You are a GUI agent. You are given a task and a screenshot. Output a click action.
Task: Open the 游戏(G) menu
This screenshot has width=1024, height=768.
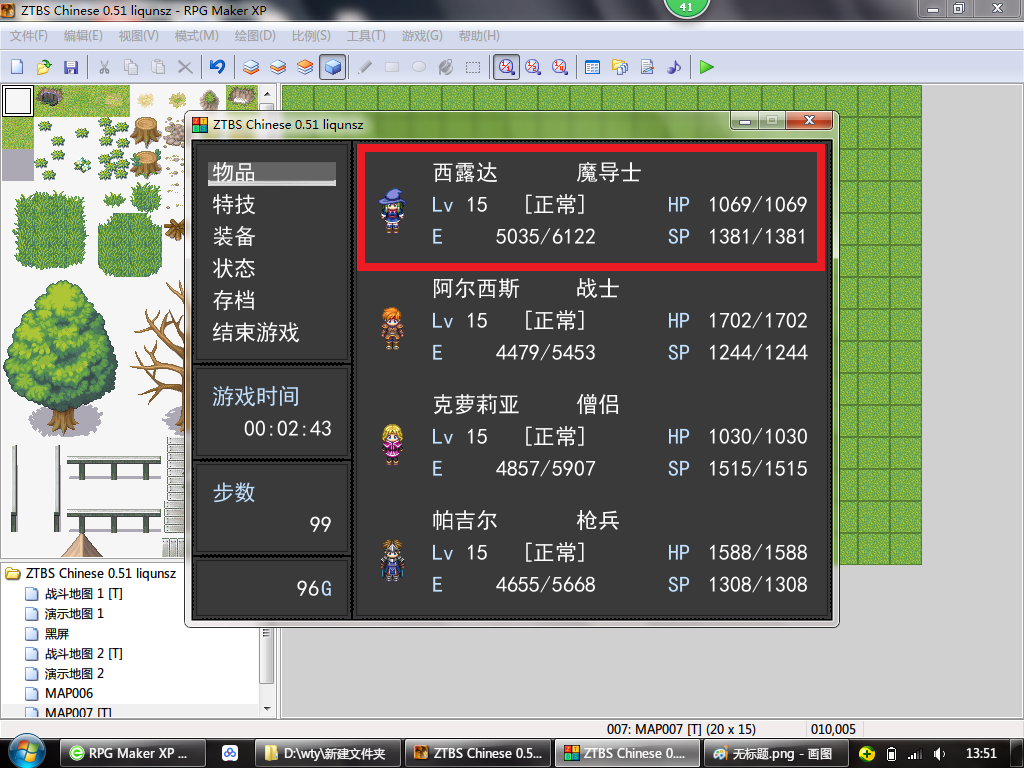[x=422, y=36]
